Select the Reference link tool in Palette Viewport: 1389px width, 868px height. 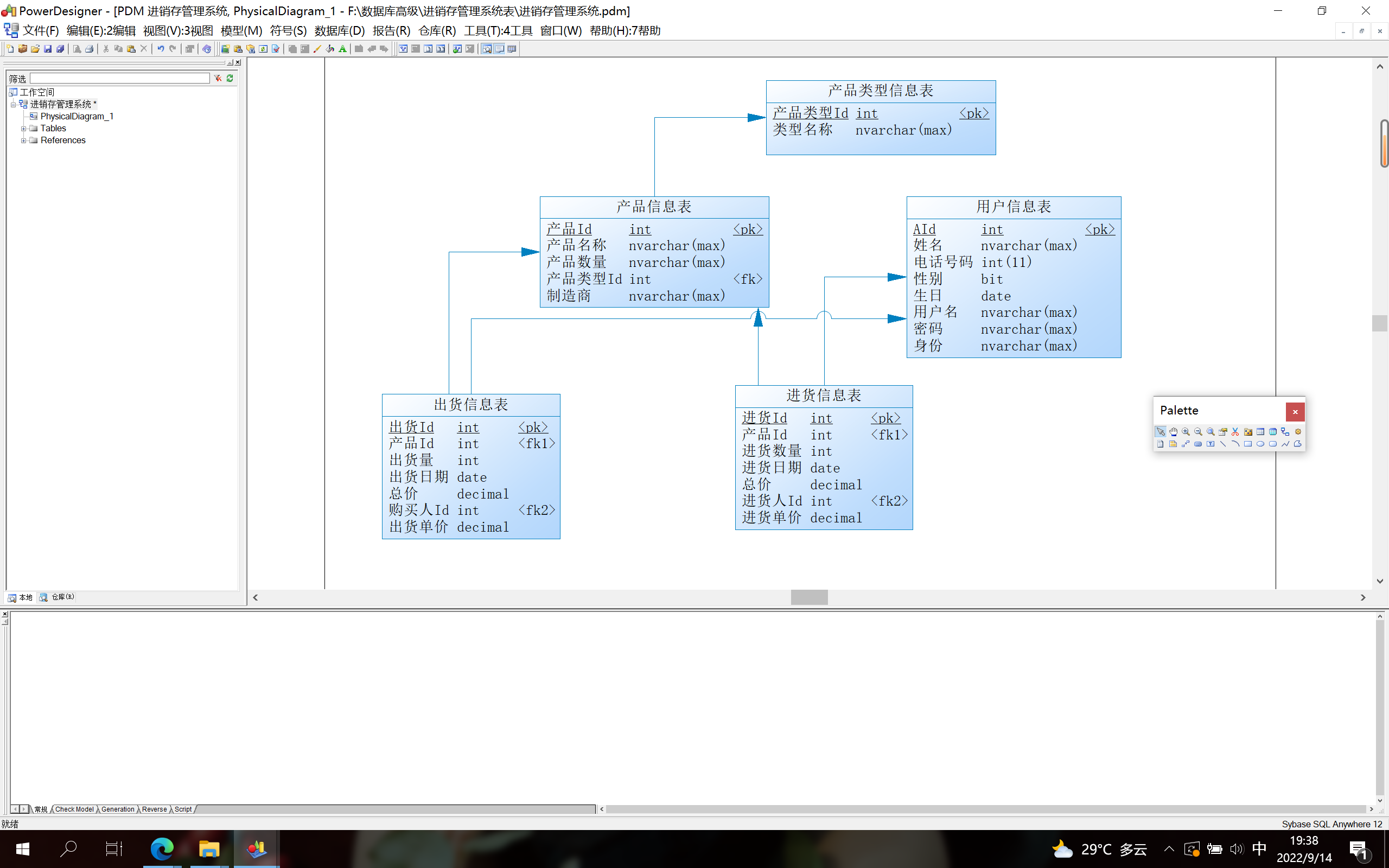point(1285,432)
